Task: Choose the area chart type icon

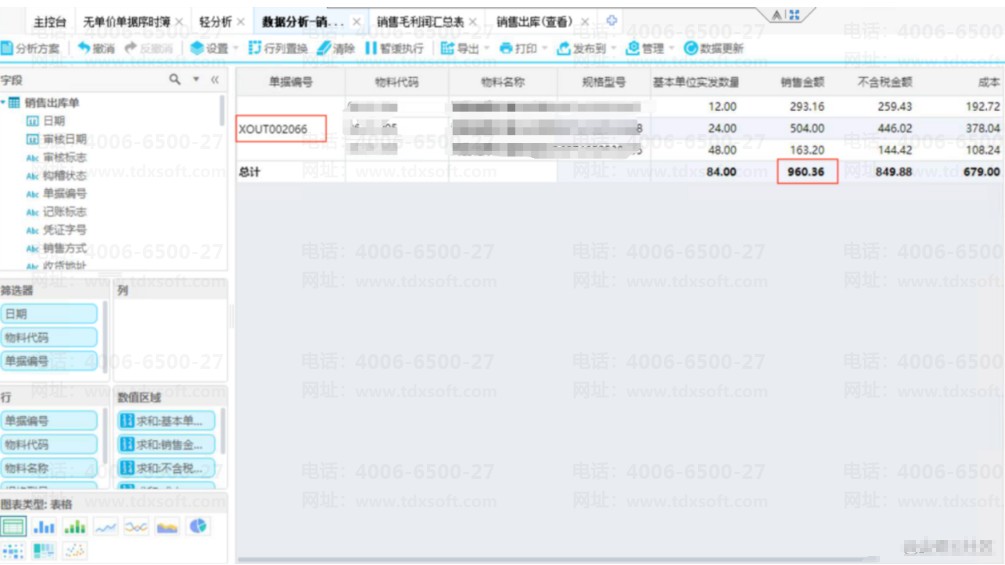Action: [x=167, y=527]
